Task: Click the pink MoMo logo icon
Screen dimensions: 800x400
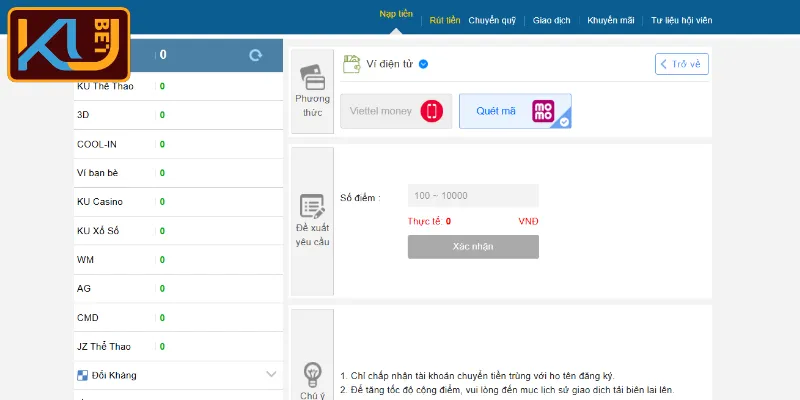Action: (543, 111)
